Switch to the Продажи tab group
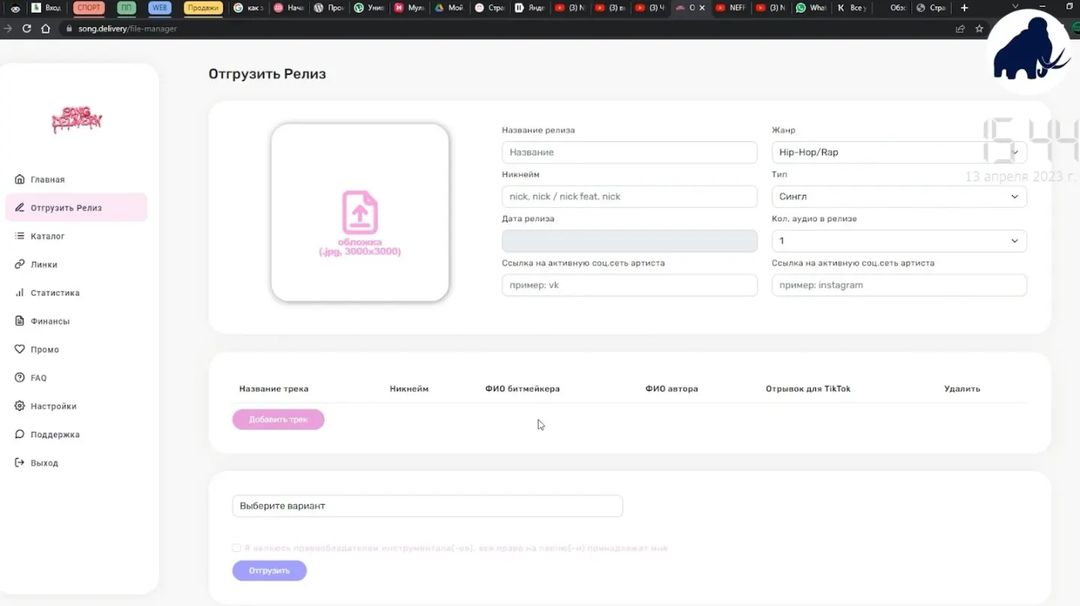Screen dimensions: 1080x606 pyautogui.click(x=203, y=8)
